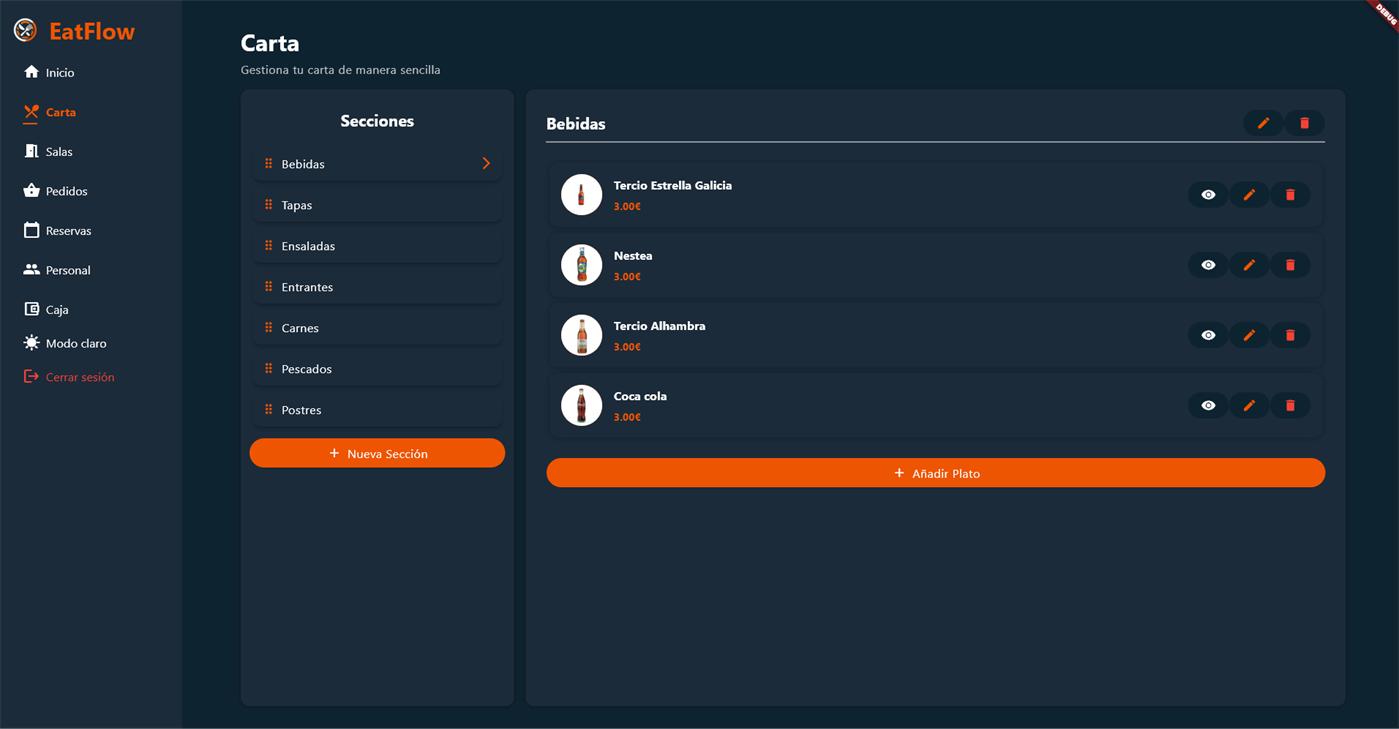1399x729 pixels.
Task: Edit the Coca cola item
Action: point(1249,405)
